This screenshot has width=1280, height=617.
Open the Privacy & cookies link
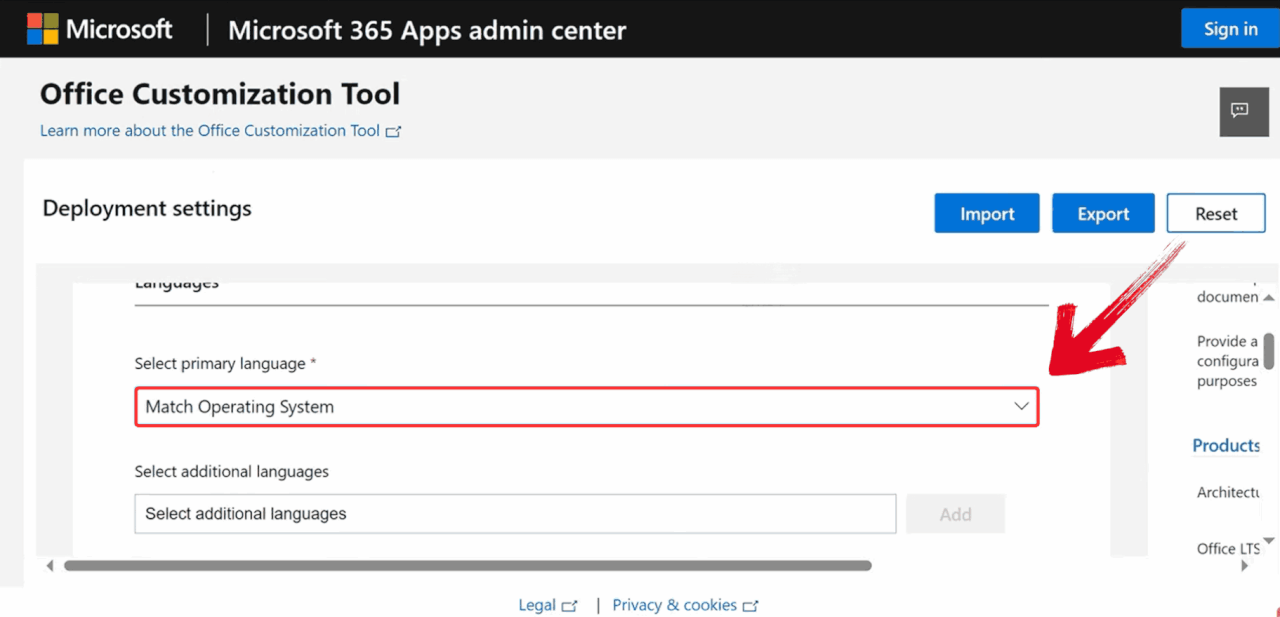(x=674, y=605)
